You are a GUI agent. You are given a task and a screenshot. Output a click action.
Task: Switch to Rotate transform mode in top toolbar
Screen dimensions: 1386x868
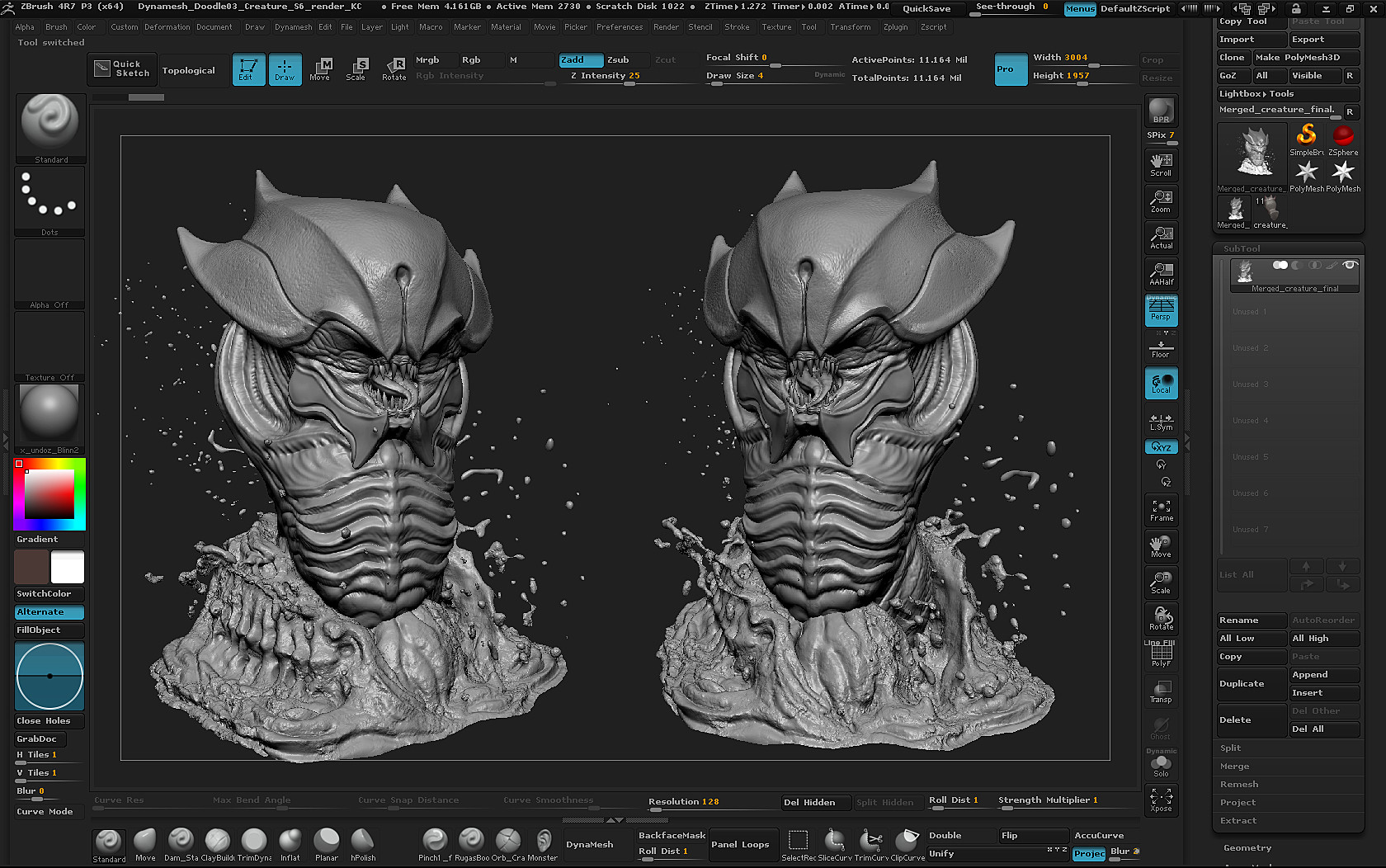394,69
